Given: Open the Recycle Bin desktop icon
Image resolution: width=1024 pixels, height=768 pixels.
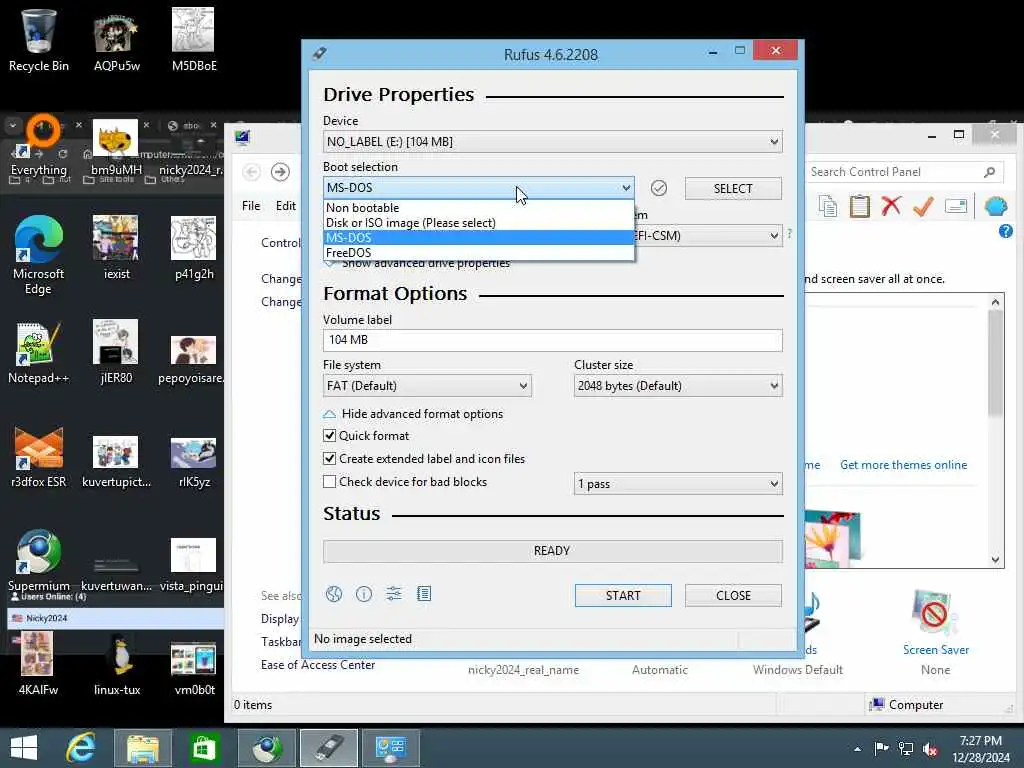Looking at the screenshot, I should [39, 40].
